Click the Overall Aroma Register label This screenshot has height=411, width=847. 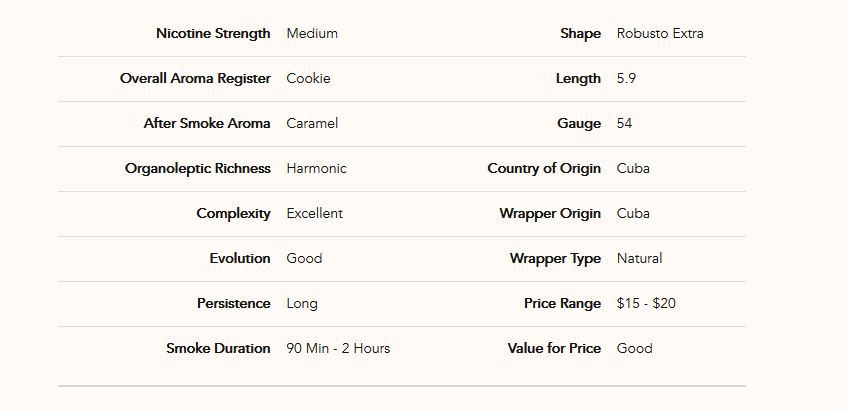[x=195, y=78]
